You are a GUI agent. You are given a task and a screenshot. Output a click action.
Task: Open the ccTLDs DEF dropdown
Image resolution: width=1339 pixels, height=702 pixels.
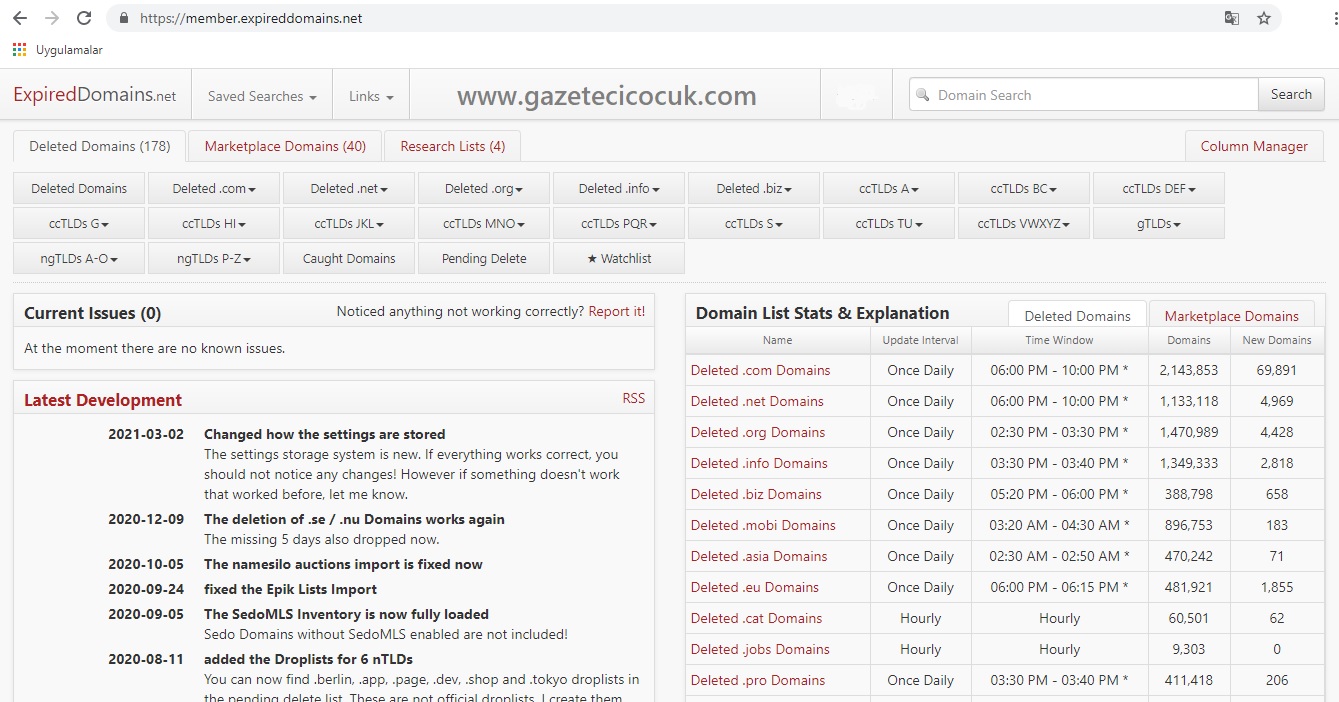[1159, 188]
